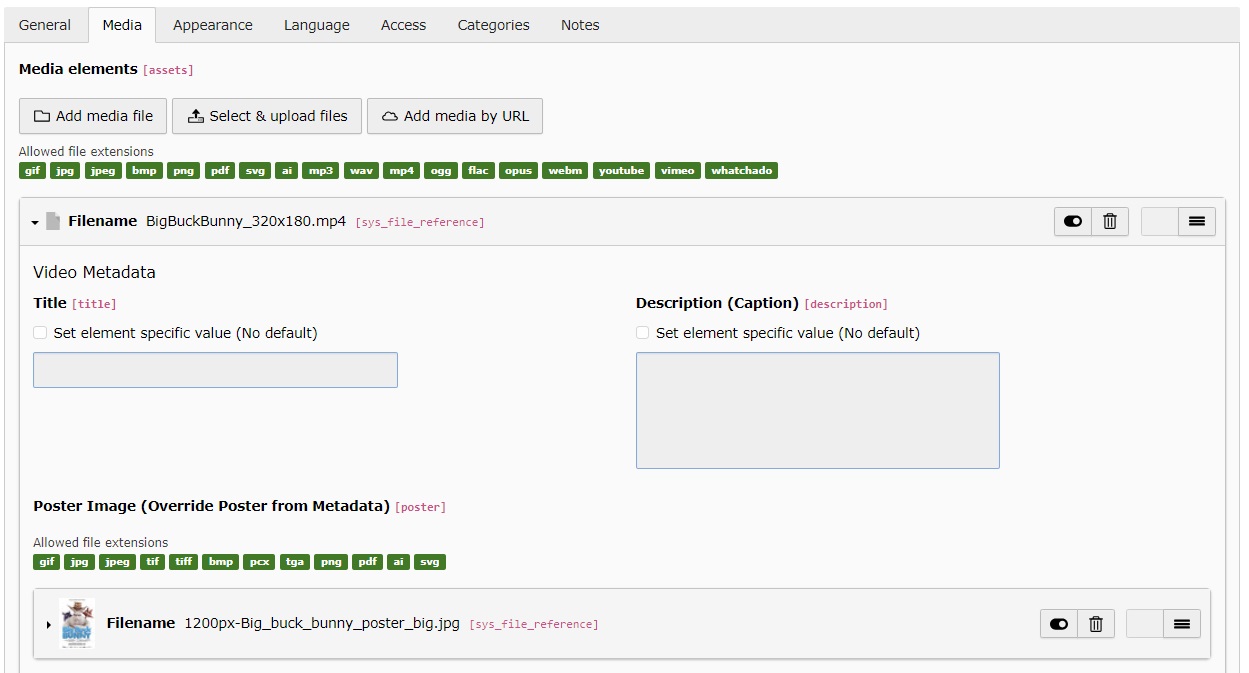Click Add media by URL button
The height and width of the screenshot is (673, 1249).
[x=454, y=116]
